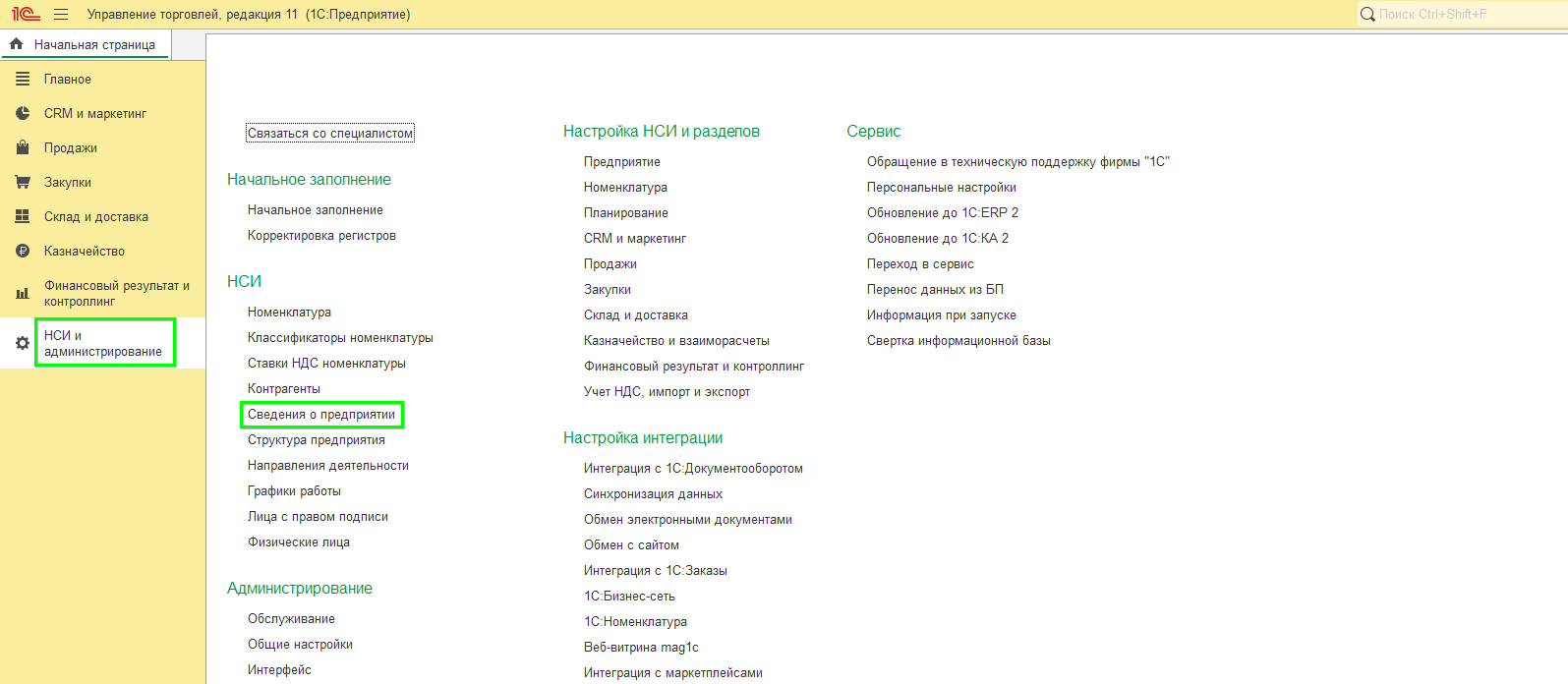Open Свертка информационной базы
The height and width of the screenshot is (684, 1568).
pyautogui.click(x=958, y=340)
